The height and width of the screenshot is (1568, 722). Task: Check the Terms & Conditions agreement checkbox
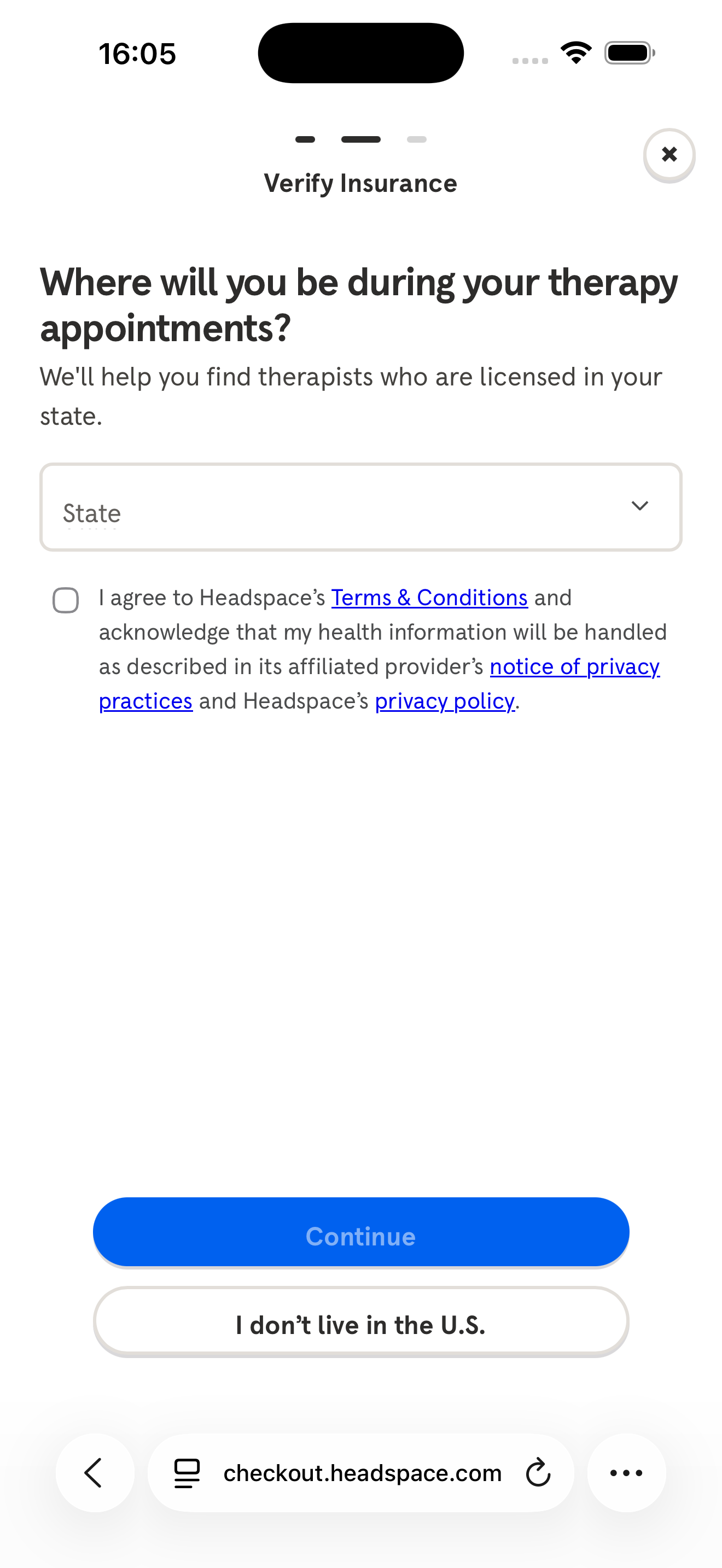point(66,600)
